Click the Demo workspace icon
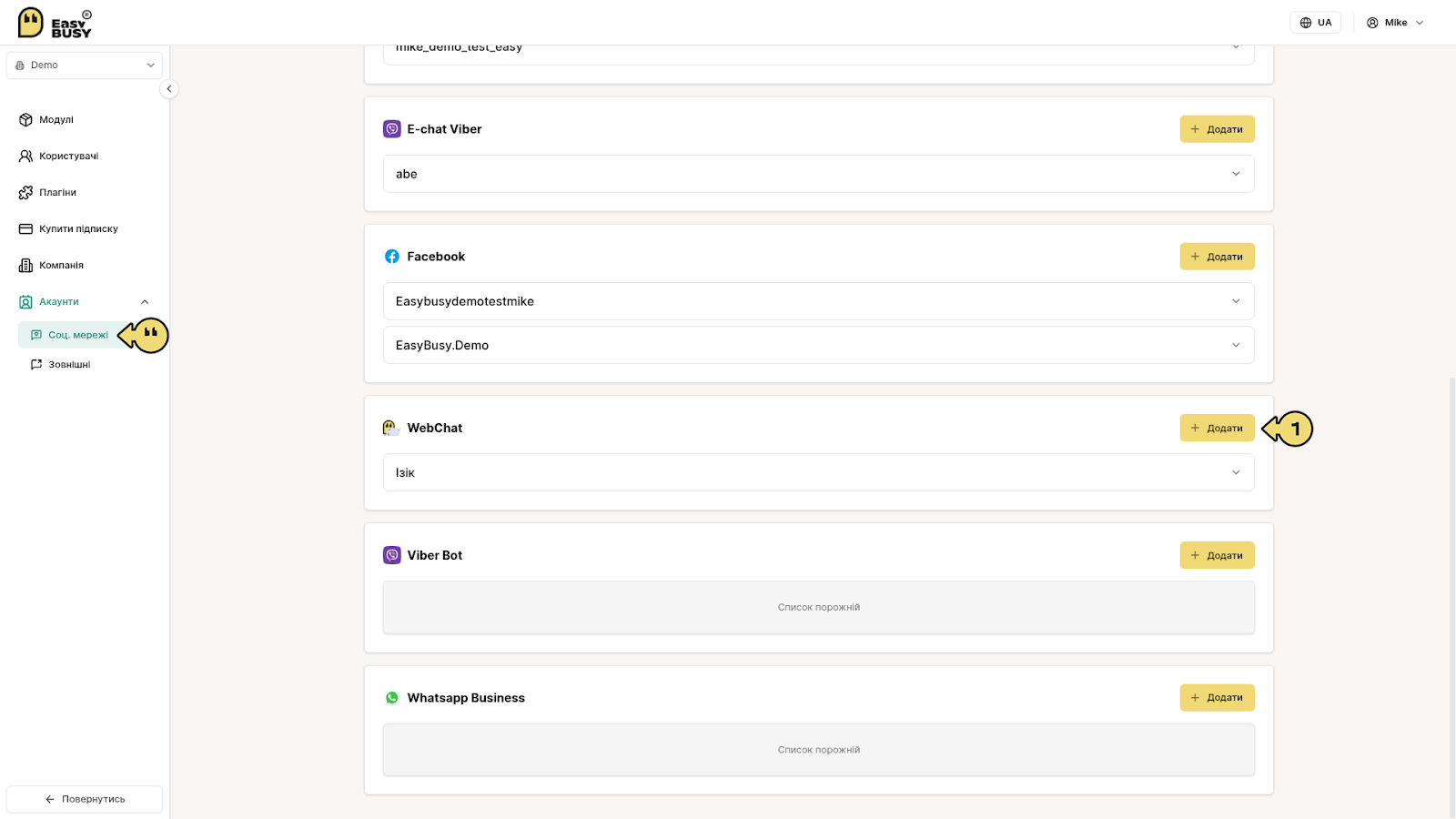 pyautogui.click(x=20, y=66)
